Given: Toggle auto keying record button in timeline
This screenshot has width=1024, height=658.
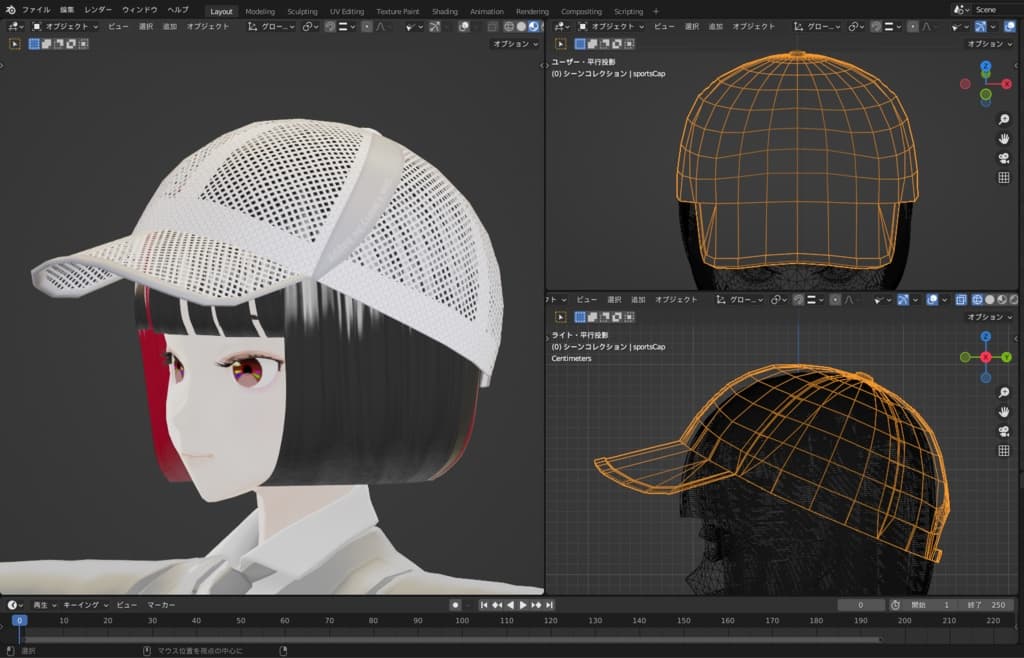Looking at the screenshot, I should click(x=455, y=605).
